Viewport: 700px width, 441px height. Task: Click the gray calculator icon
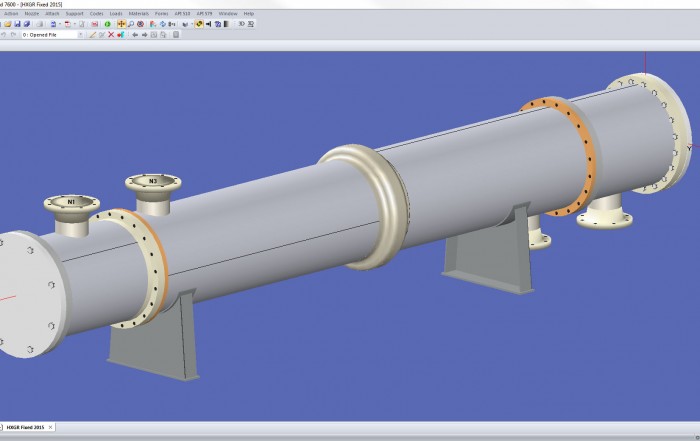point(176,35)
